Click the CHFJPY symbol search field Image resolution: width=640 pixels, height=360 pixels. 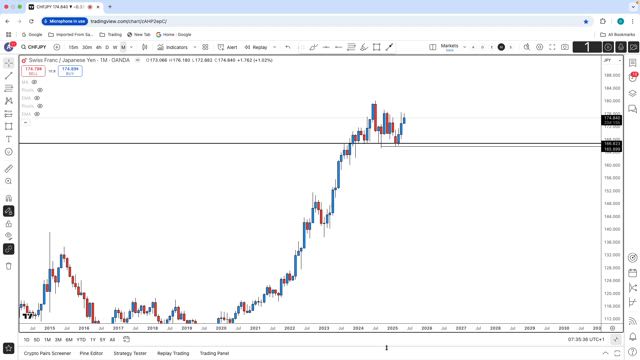34,47
